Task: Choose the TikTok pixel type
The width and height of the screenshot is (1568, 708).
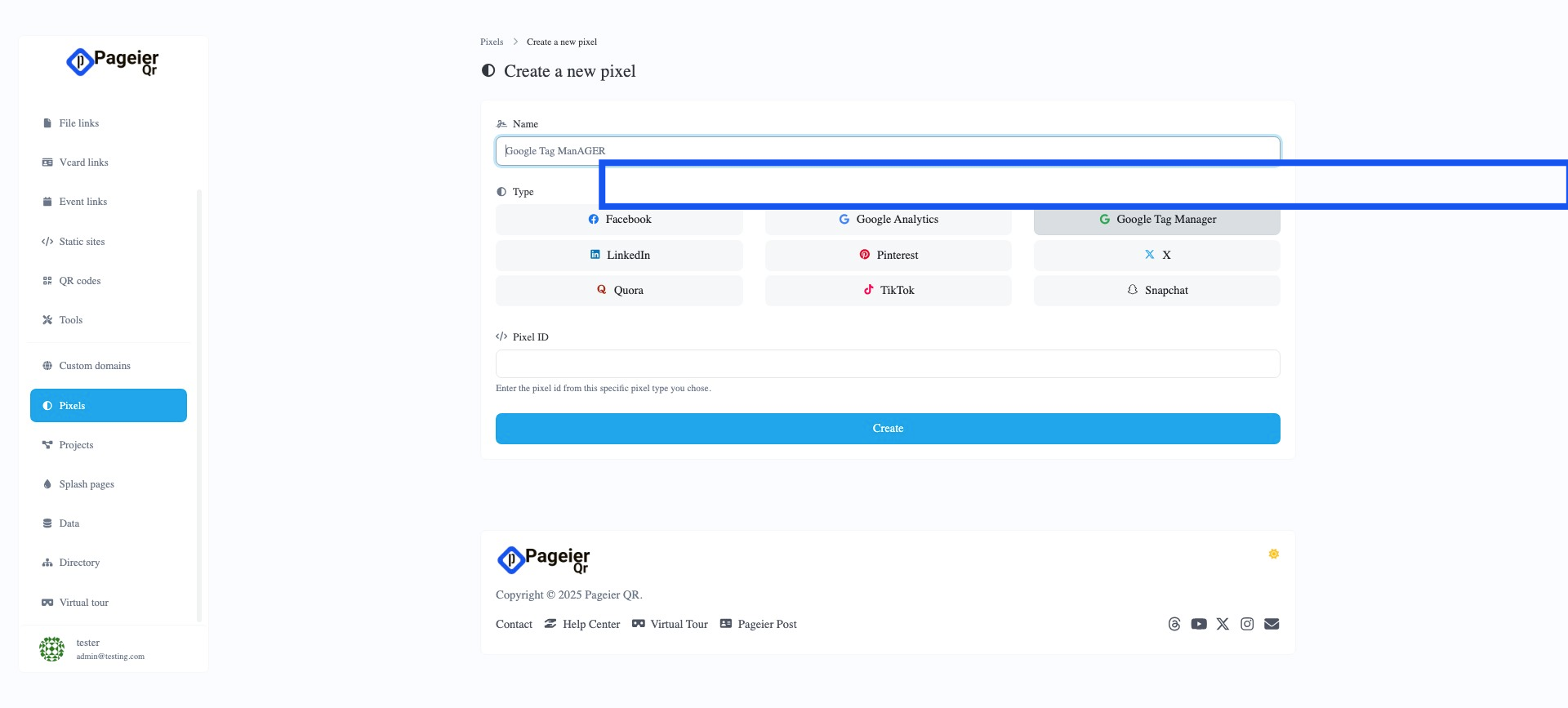Action: [x=888, y=291]
